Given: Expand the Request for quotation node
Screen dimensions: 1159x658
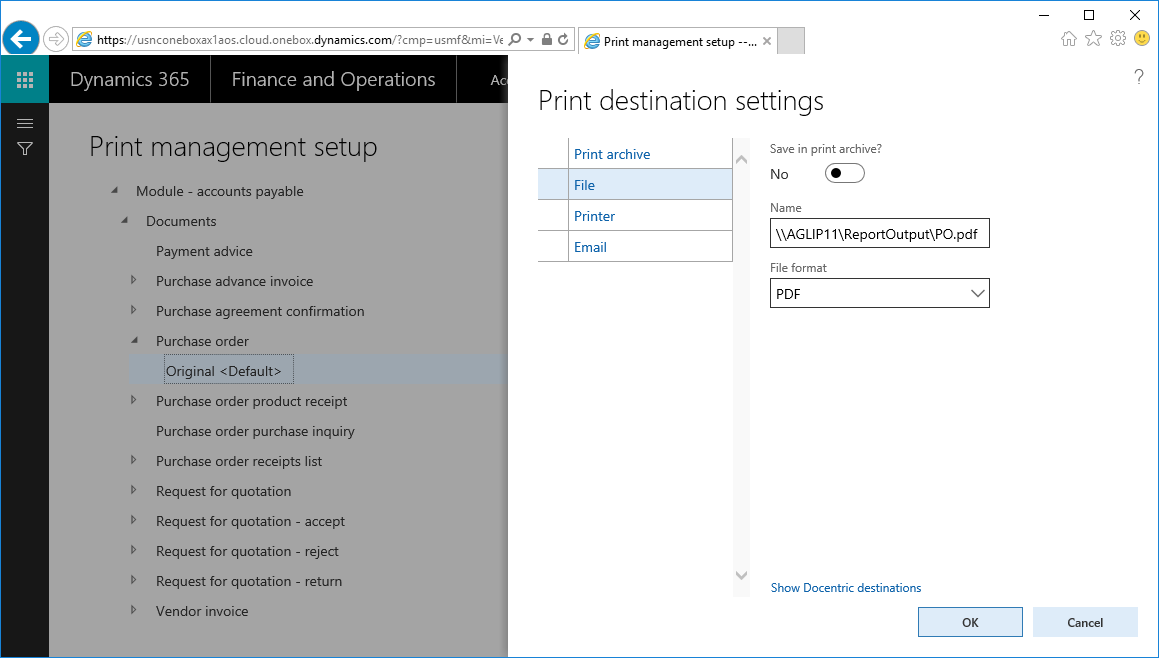Looking at the screenshot, I should point(134,490).
